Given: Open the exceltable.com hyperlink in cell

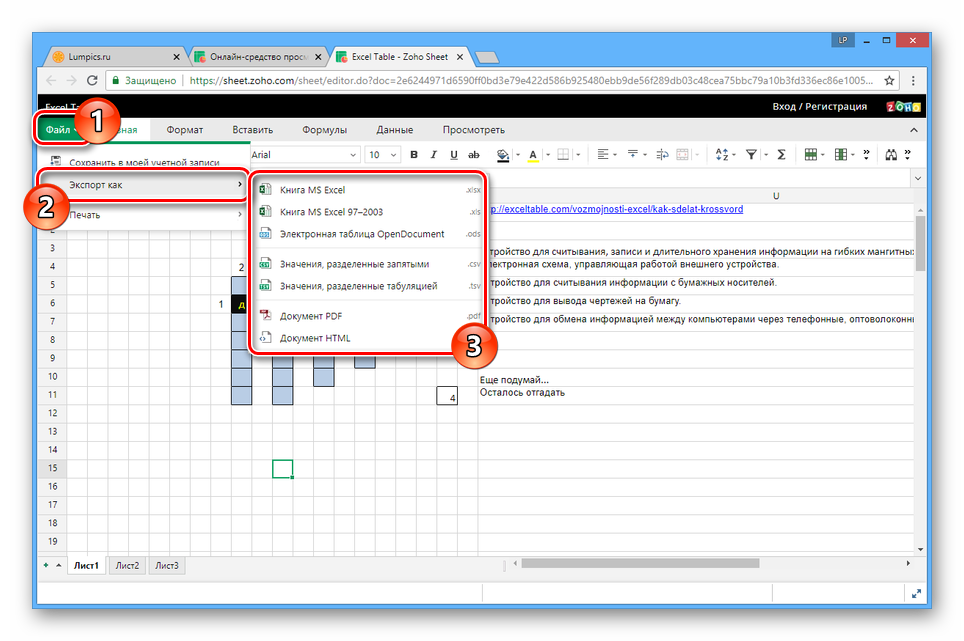Looking at the screenshot, I should (616, 209).
